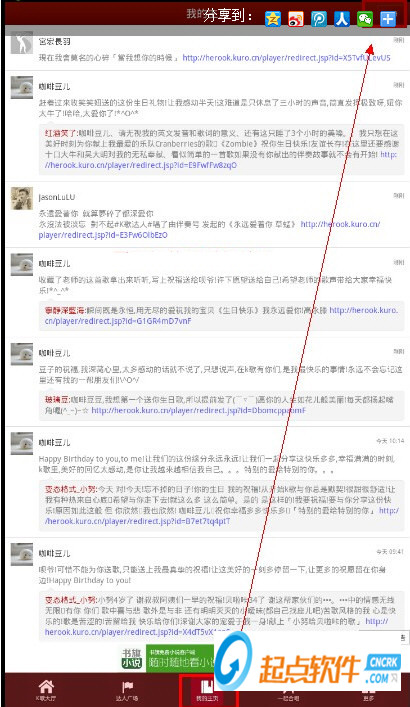
Task: Open JasonLuLU username
Action: pos(57,197)
